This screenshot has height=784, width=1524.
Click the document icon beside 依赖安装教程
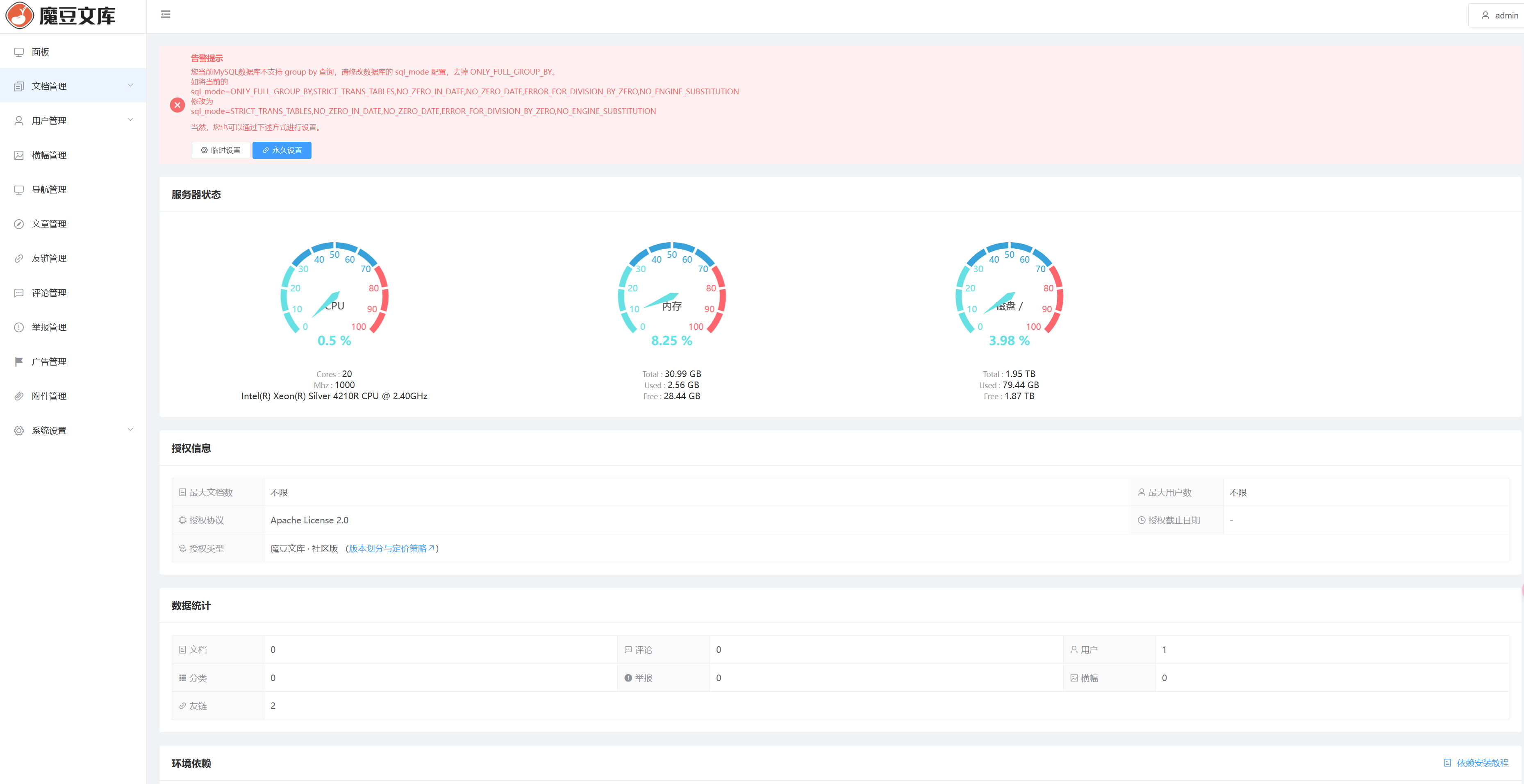(1447, 763)
